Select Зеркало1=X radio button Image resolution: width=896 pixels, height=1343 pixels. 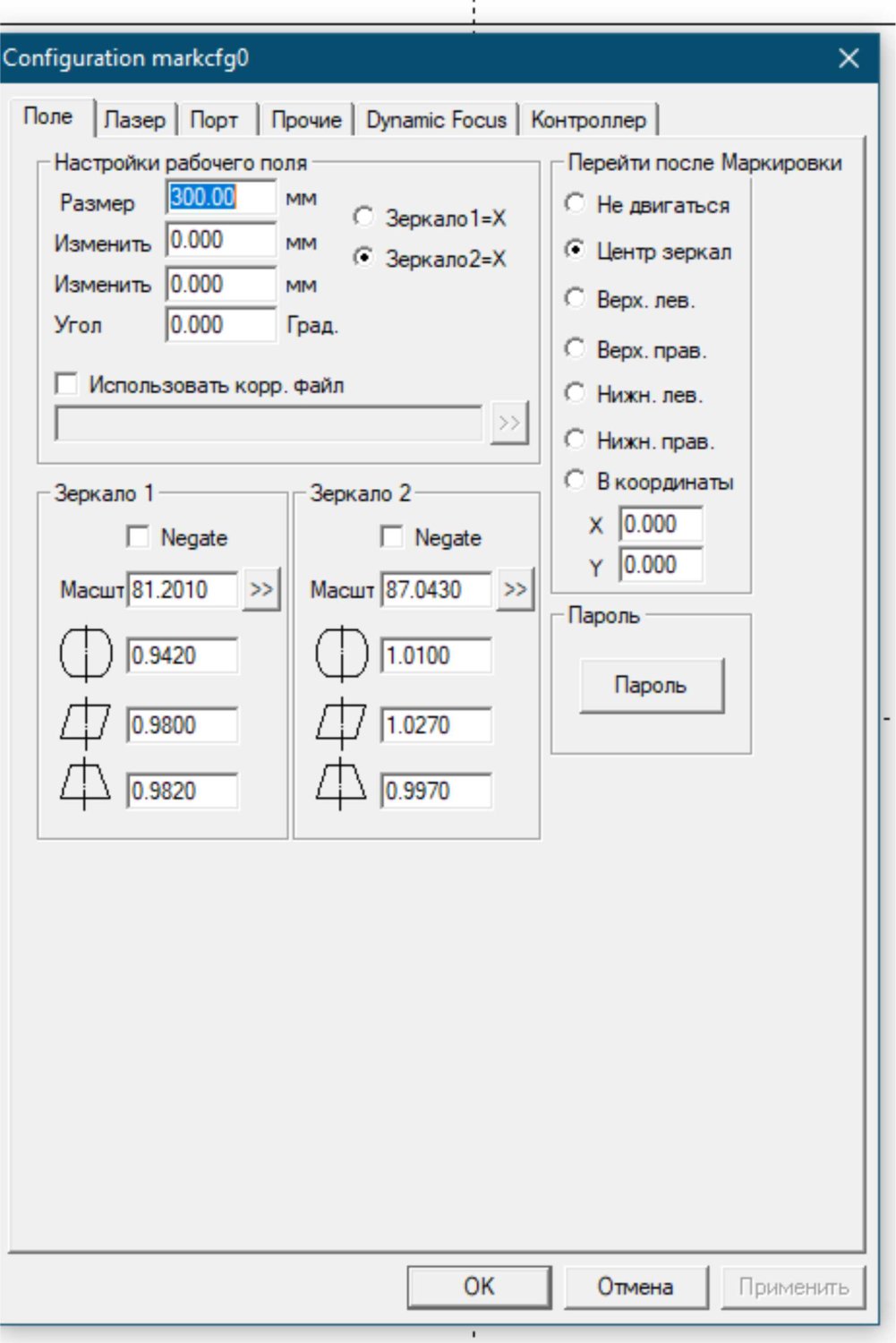click(363, 217)
